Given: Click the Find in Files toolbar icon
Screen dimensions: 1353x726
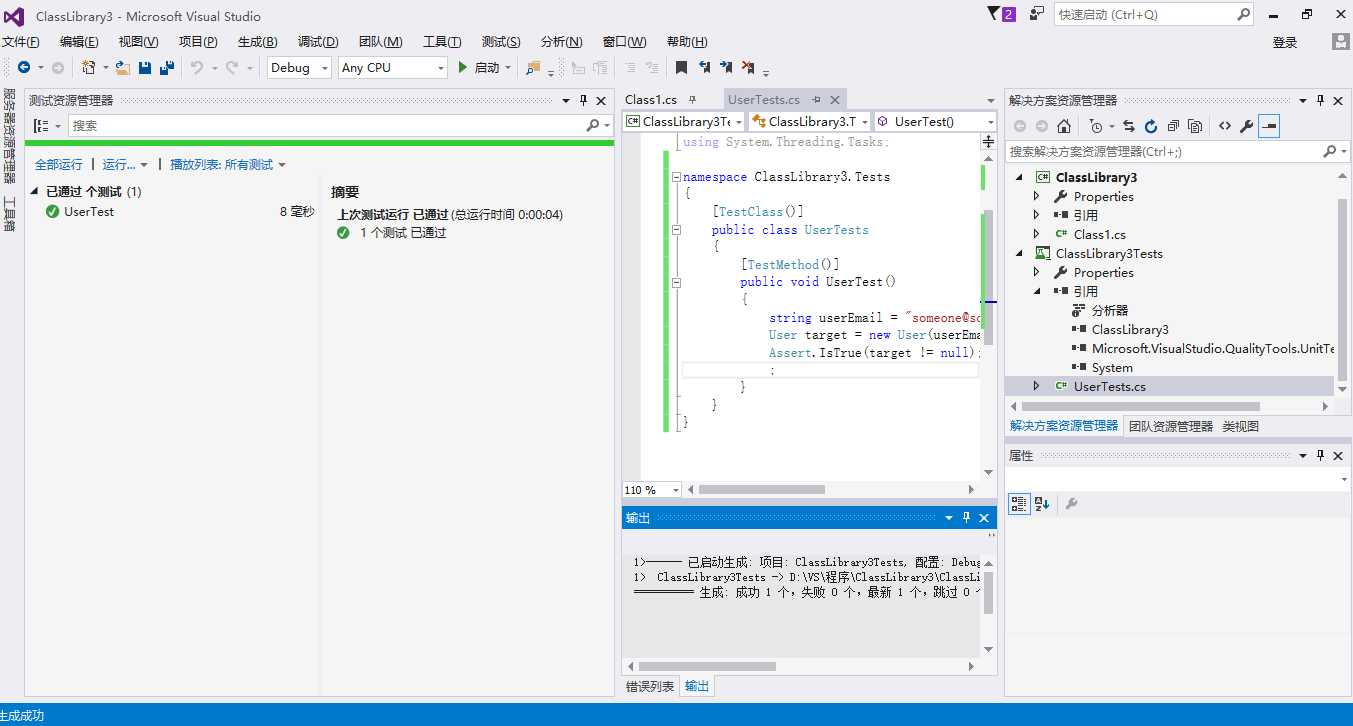Looking at the screenshot, I should click(533, 67).
